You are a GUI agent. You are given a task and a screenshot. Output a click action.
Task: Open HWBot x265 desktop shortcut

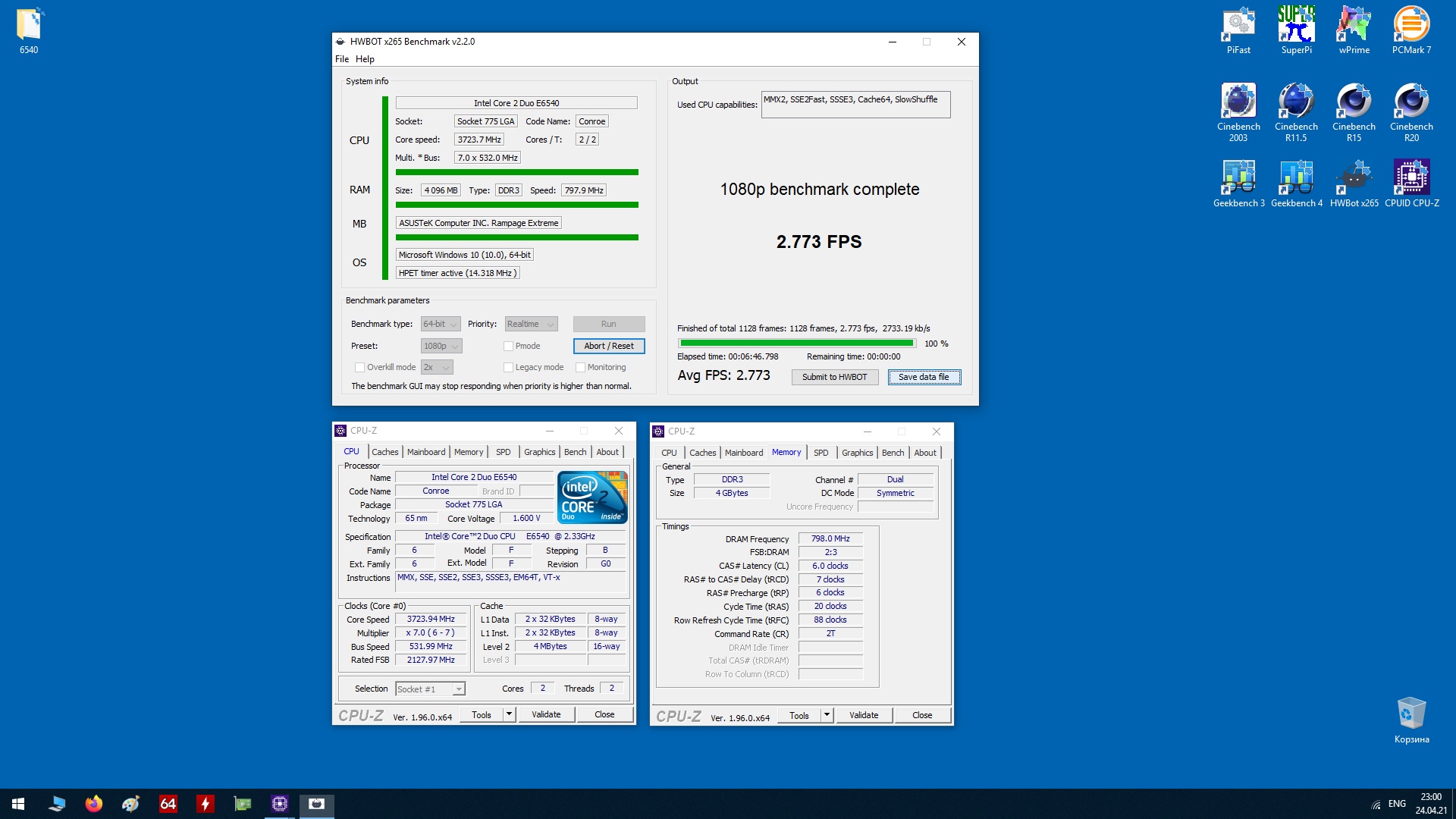1354,184
